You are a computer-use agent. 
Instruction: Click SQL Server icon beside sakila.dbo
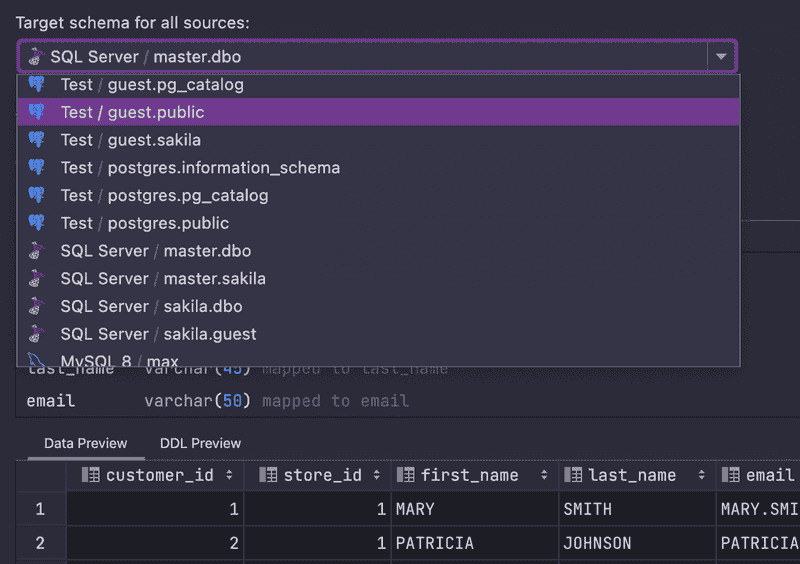36,306
